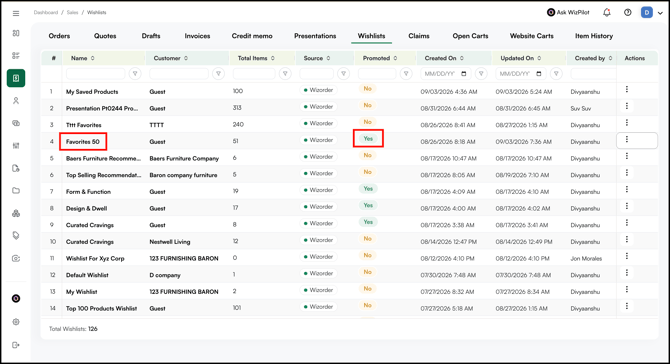Switch to the Quotes tab
Screen dimensions: 670x364
click(x=105, y=36)
